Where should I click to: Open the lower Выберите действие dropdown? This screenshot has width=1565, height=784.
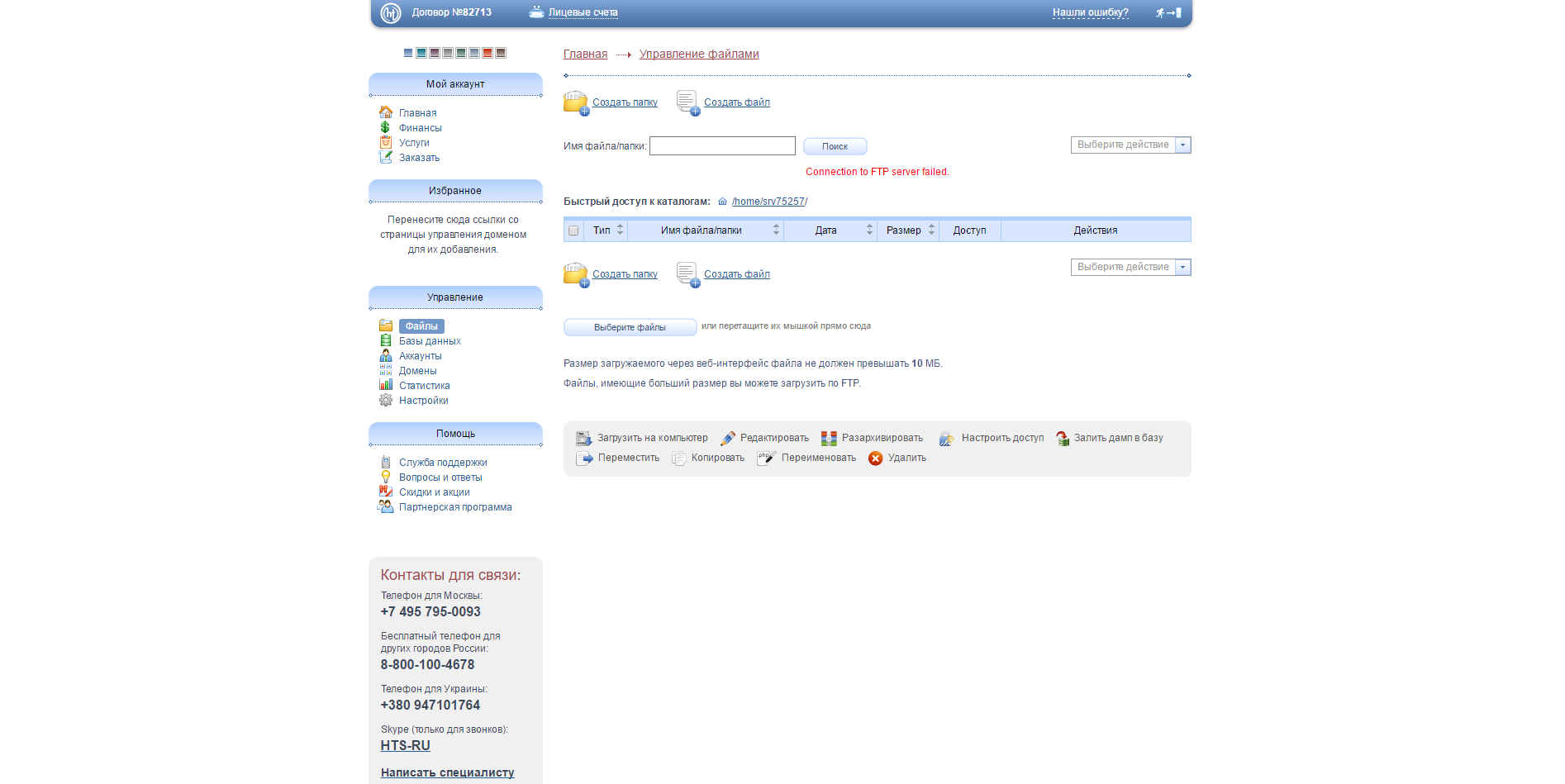coord(1130,267)
